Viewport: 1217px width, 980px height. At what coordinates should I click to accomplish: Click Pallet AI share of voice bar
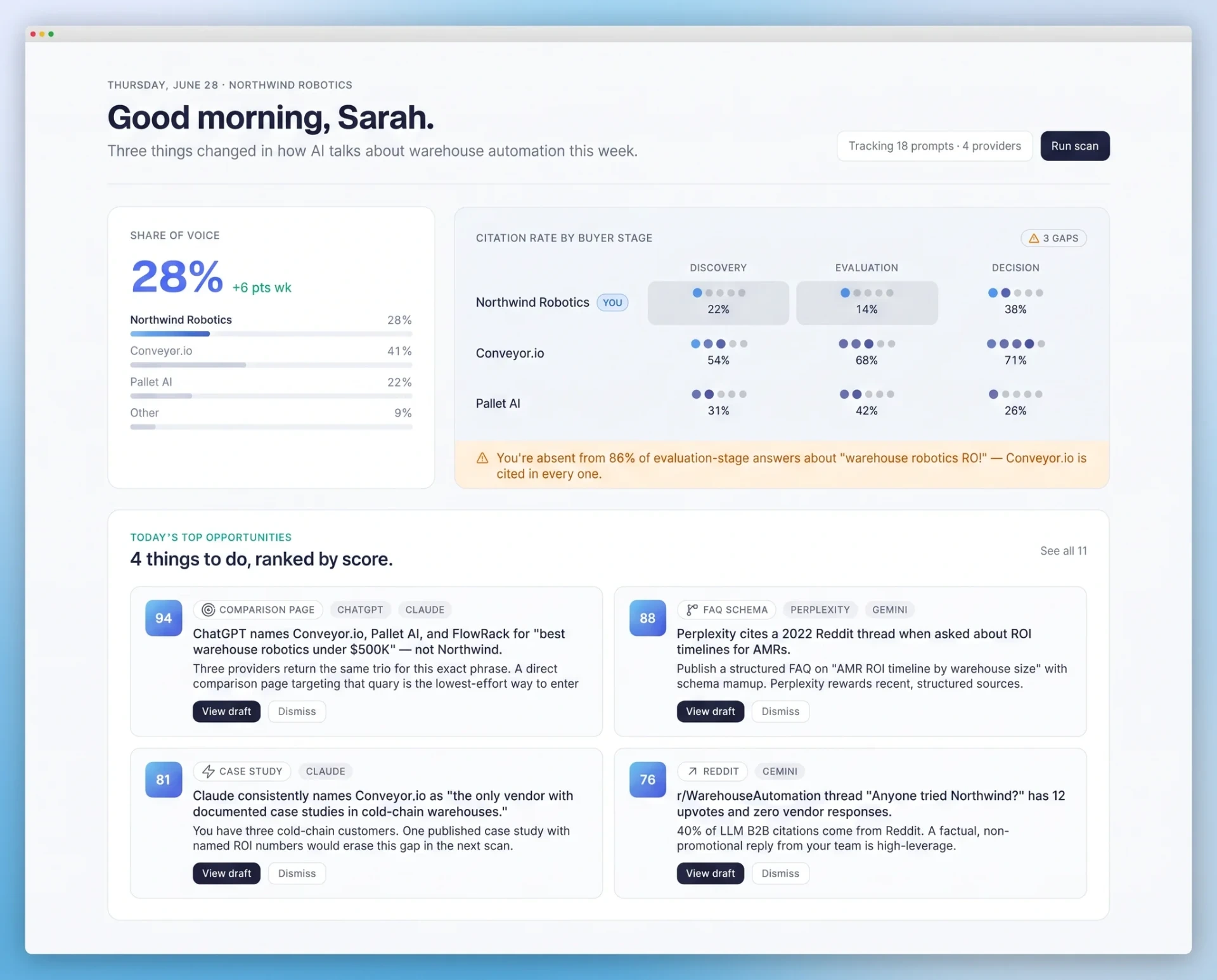tap(271, 396)
